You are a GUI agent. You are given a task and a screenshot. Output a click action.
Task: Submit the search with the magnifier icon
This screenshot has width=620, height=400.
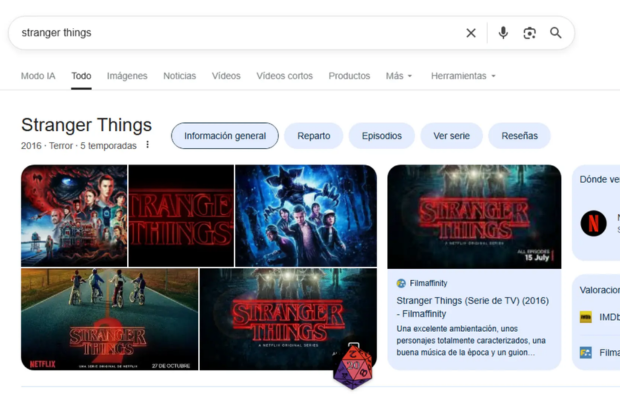(556, 33)
